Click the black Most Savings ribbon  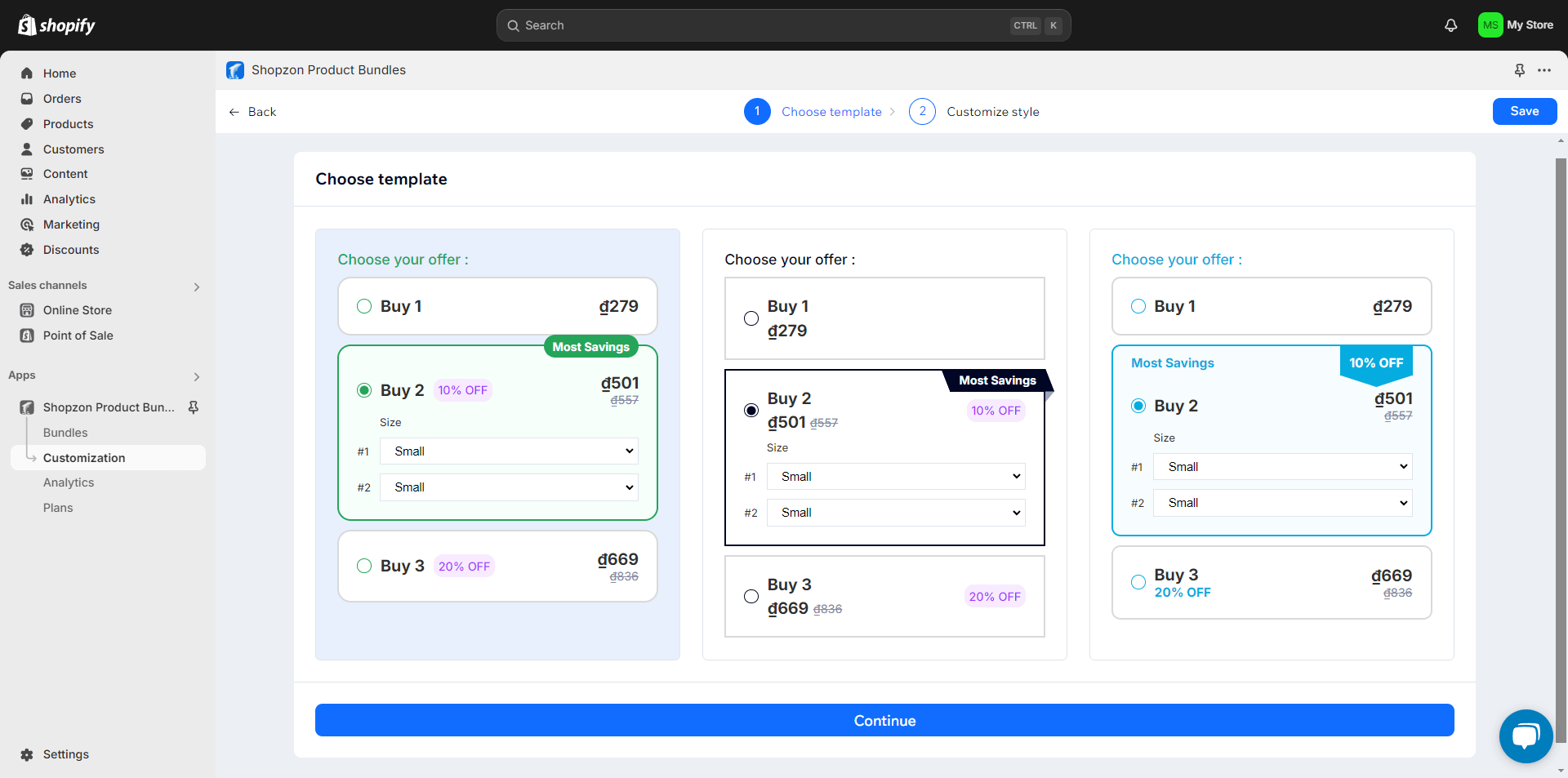[x=997, y=380]
